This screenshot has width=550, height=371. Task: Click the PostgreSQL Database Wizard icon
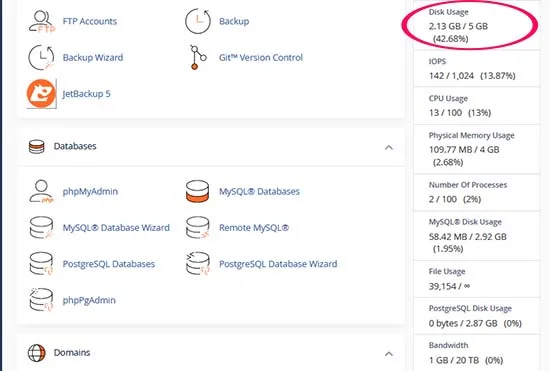(x=198, y=264)
